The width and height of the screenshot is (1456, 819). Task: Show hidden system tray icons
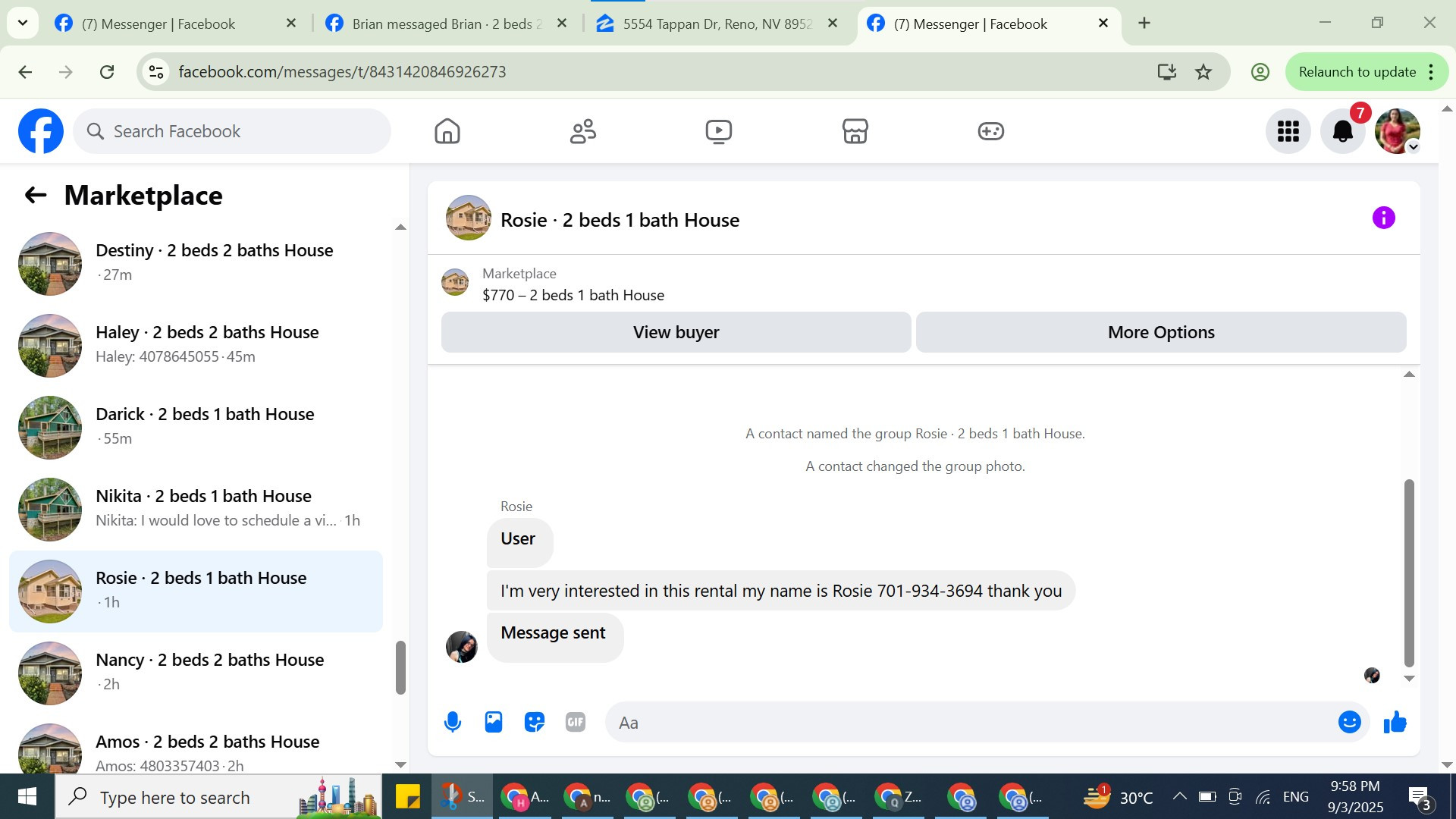point(1179,796)
